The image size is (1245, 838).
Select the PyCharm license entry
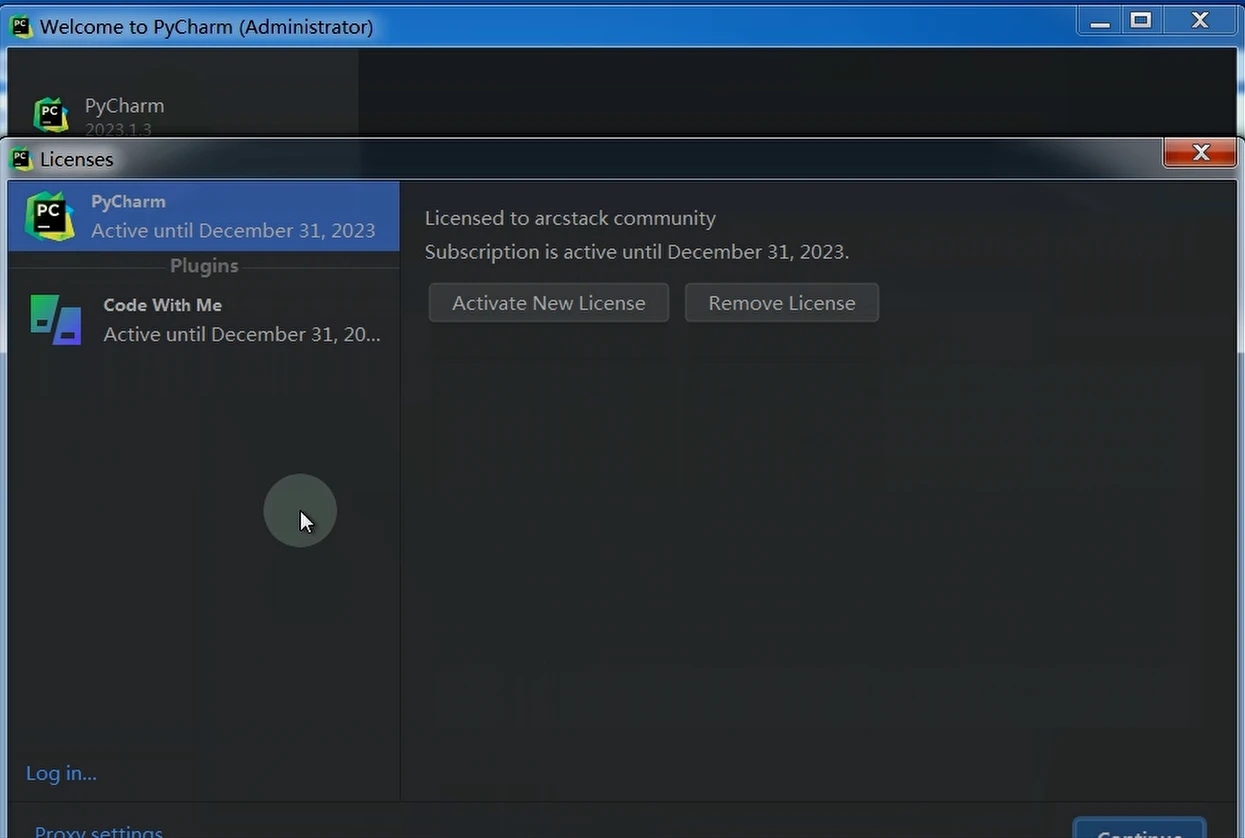click(x=200, y=216)
